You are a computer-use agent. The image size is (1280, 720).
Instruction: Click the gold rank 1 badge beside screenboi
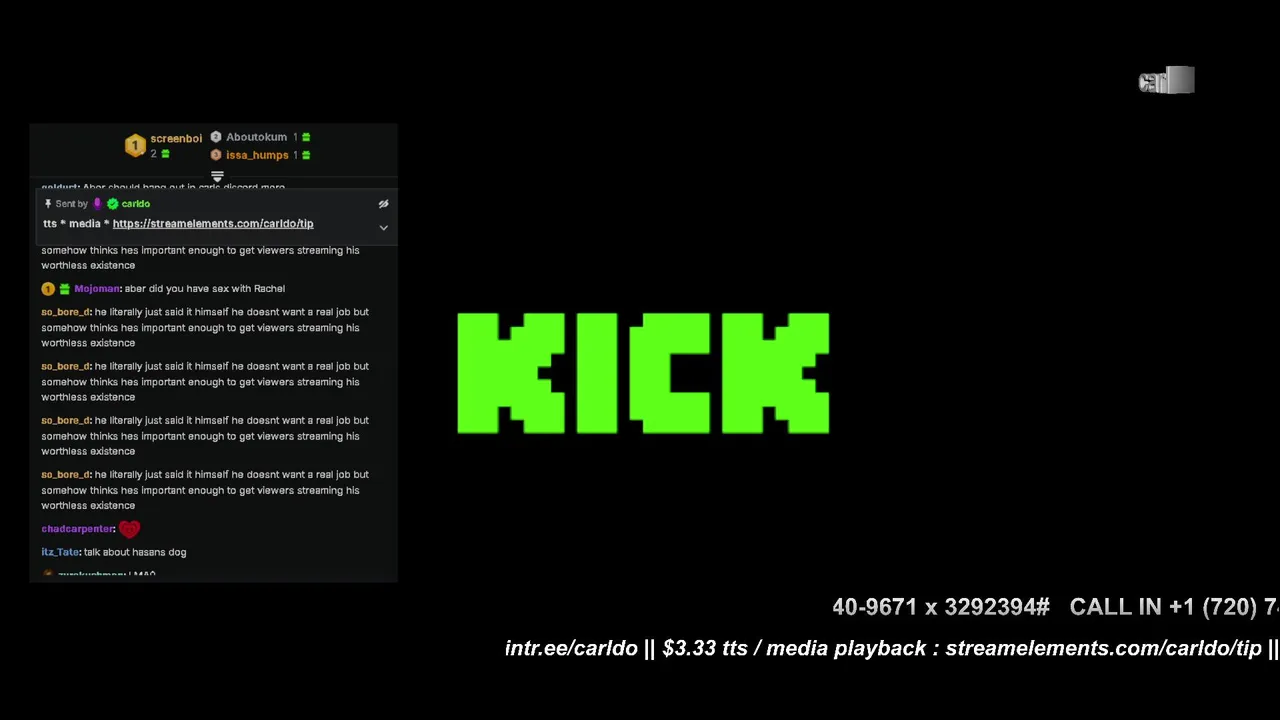[x=135, y=146]
